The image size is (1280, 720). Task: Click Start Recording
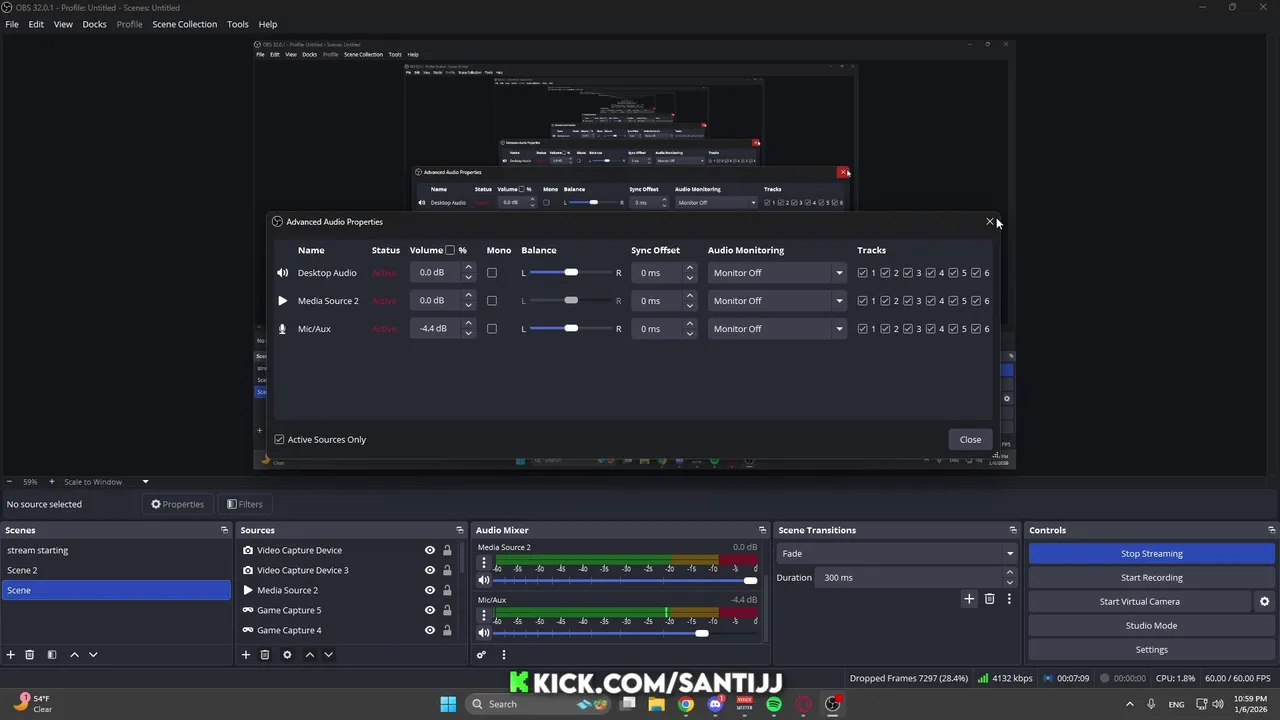click(1152, 578)
